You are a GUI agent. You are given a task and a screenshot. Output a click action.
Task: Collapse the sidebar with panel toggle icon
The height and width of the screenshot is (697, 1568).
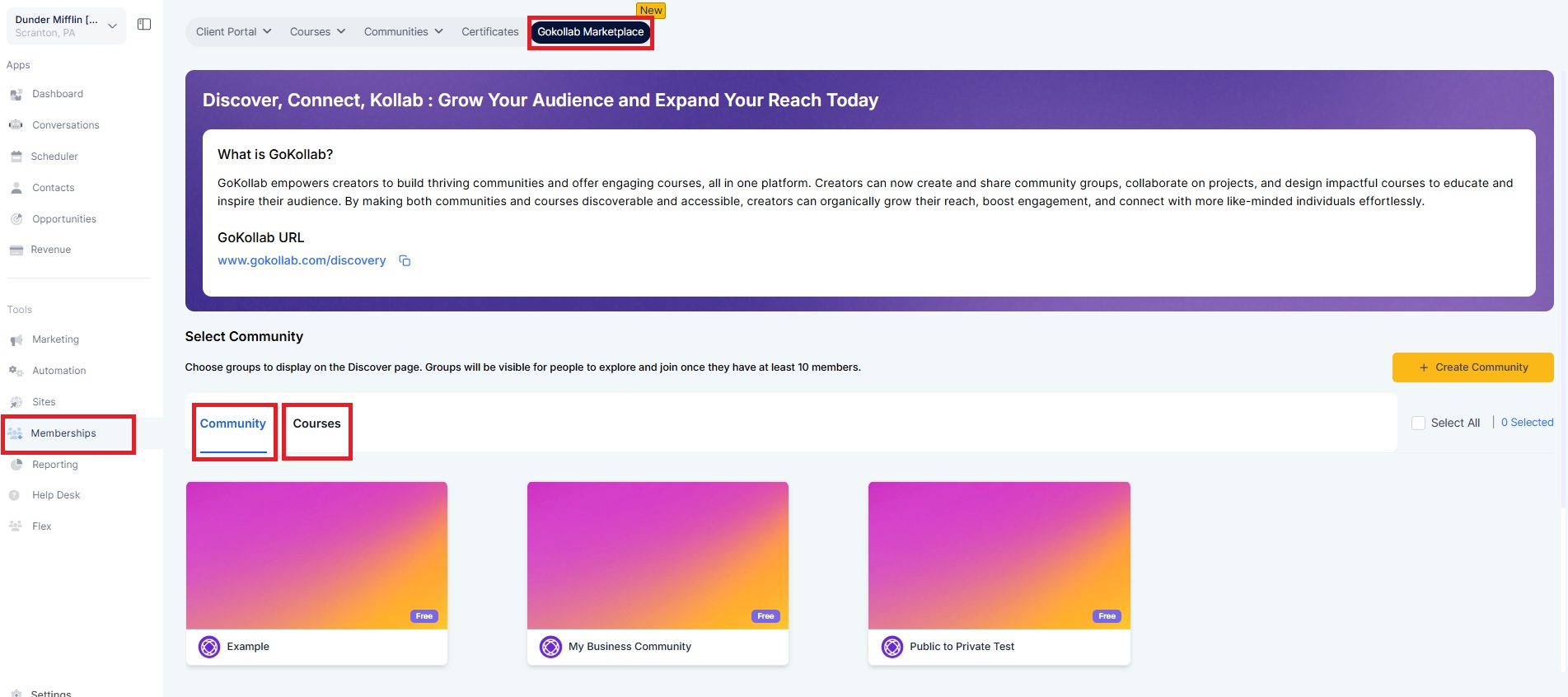[x=144, y=25]
